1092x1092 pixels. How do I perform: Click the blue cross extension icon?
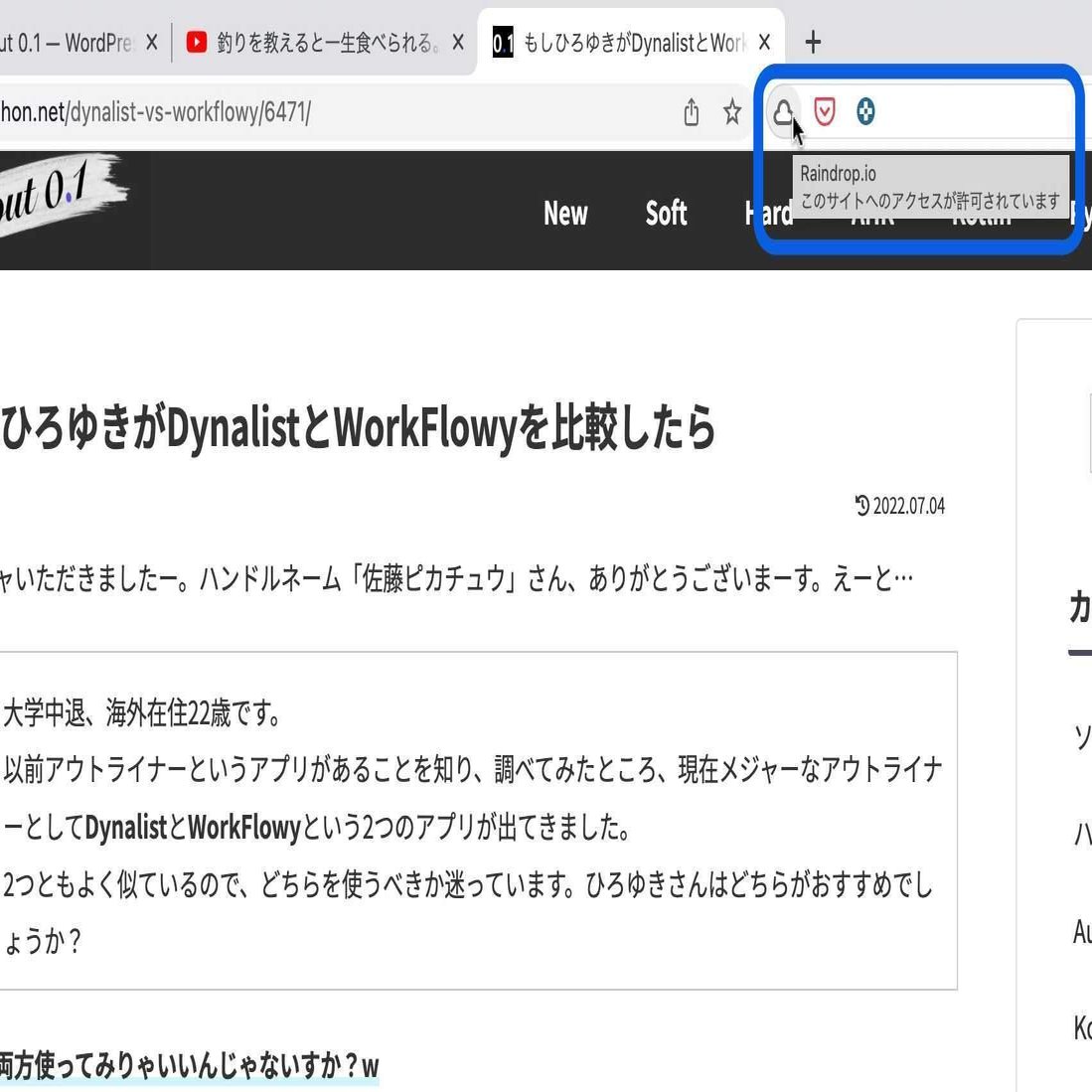coord(865,111)
